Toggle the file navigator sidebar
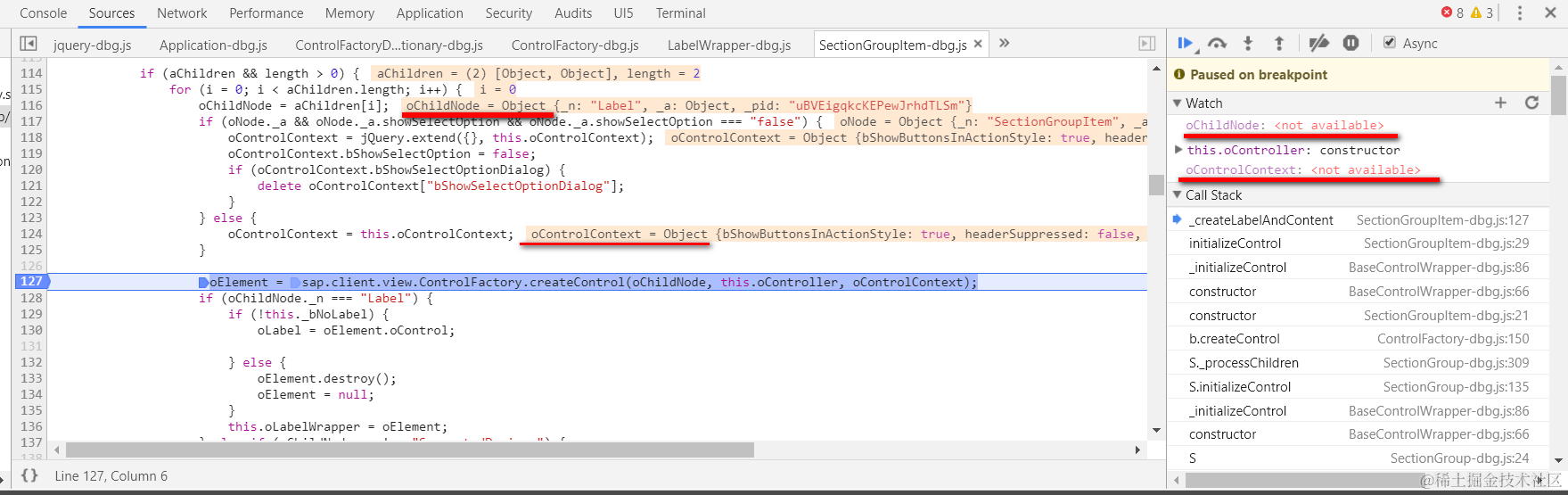Viewport: 1568px width, 495px height. click(x=29, y=44)
